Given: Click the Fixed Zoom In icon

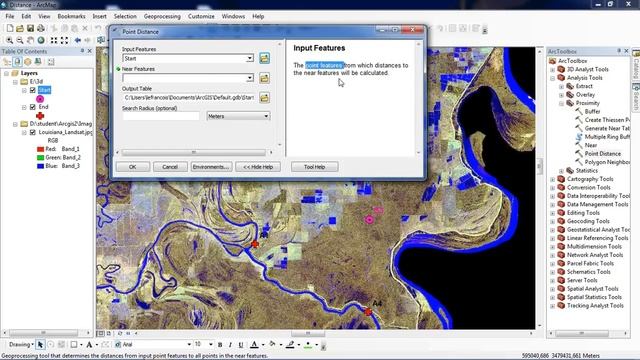Looking at the screenshot, I should pyautogui.click(x=54, y=40).
